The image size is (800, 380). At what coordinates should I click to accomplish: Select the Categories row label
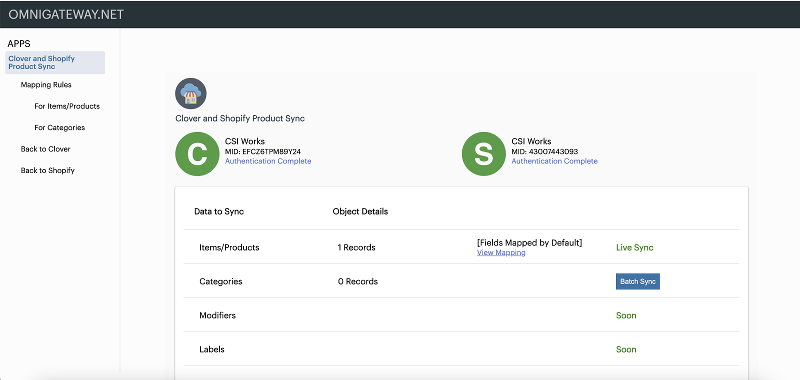click(x=220, y=282)
